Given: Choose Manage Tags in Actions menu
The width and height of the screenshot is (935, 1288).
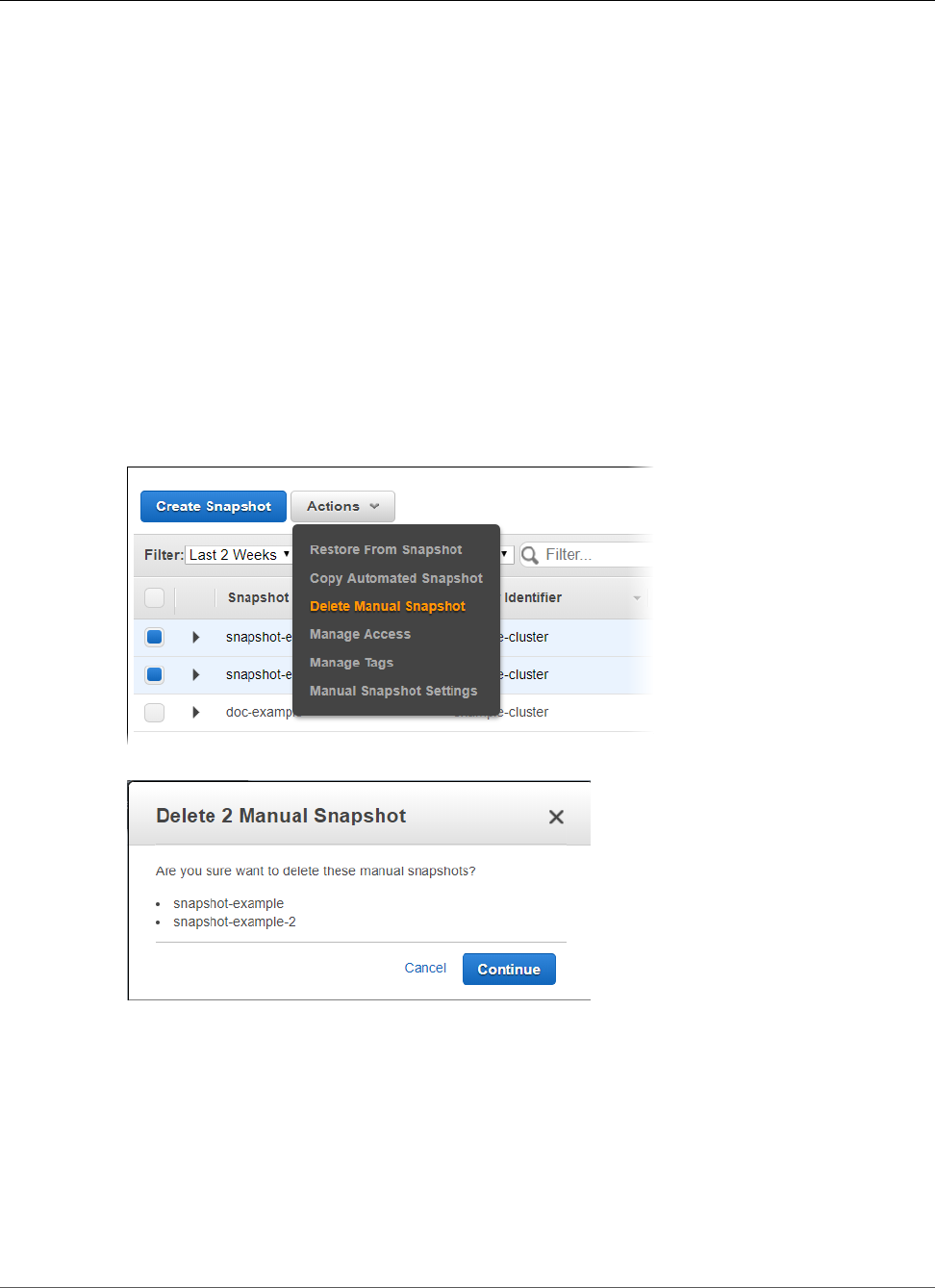Looking at the screenshot, I should pos(351,663).
